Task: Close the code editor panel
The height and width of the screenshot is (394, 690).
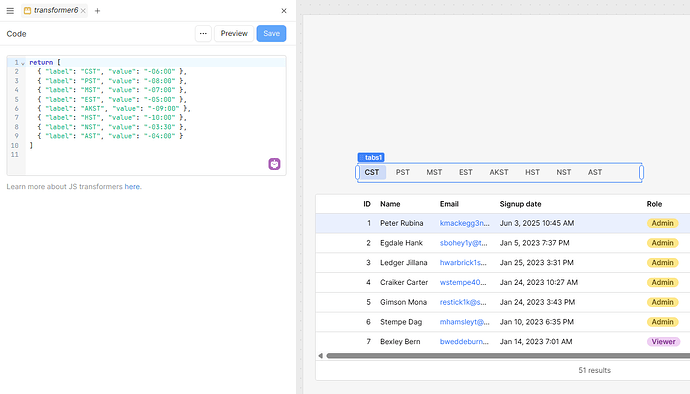Action: (x=284, y=11)
